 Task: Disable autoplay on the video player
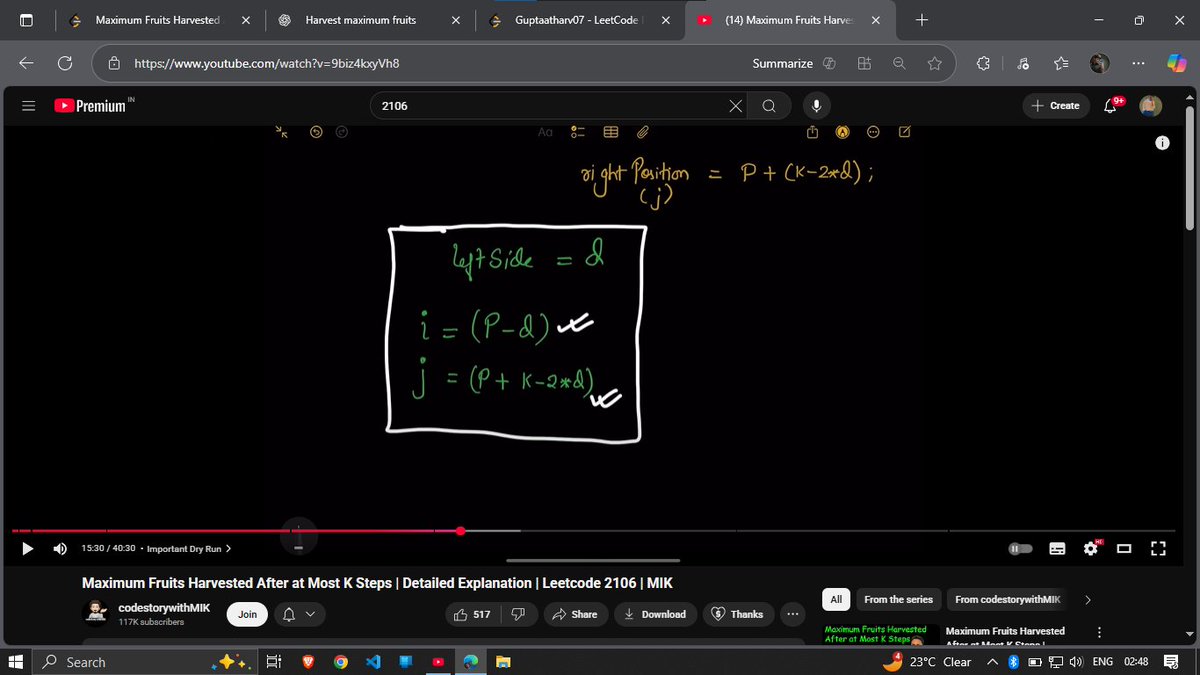click(1020, 548)
